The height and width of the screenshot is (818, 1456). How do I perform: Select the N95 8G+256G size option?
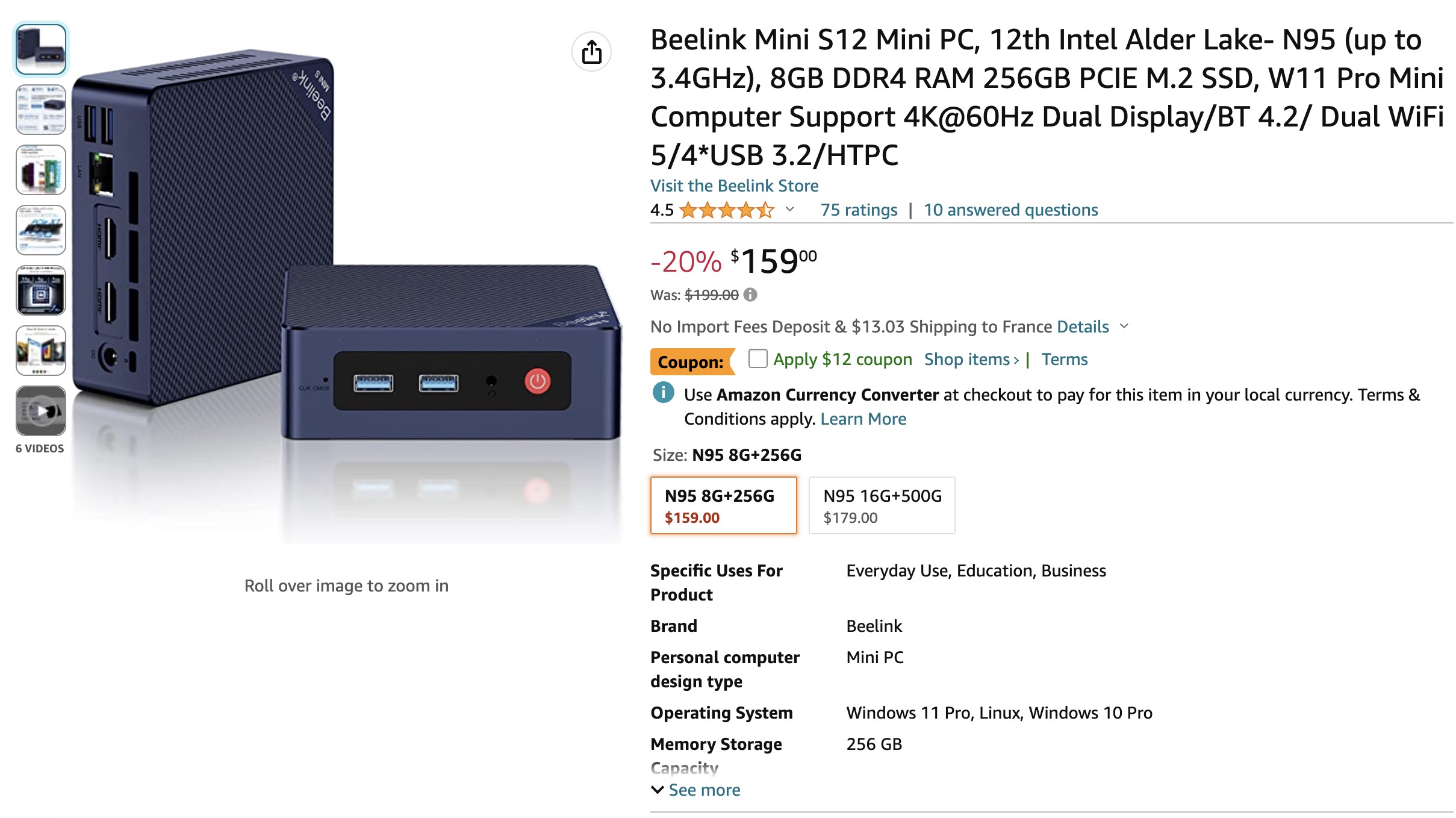[x=723, y=505]
